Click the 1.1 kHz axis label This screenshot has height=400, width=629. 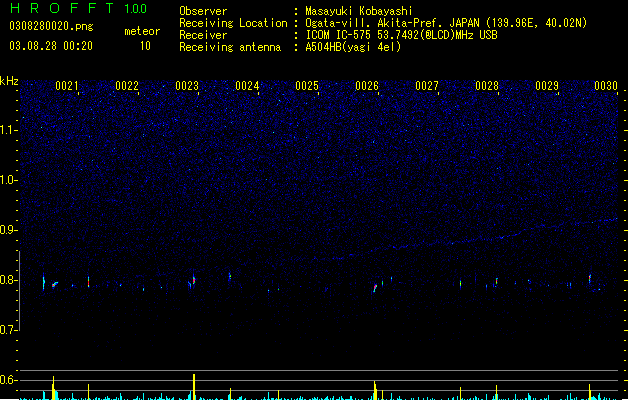(x=9, y=130)
